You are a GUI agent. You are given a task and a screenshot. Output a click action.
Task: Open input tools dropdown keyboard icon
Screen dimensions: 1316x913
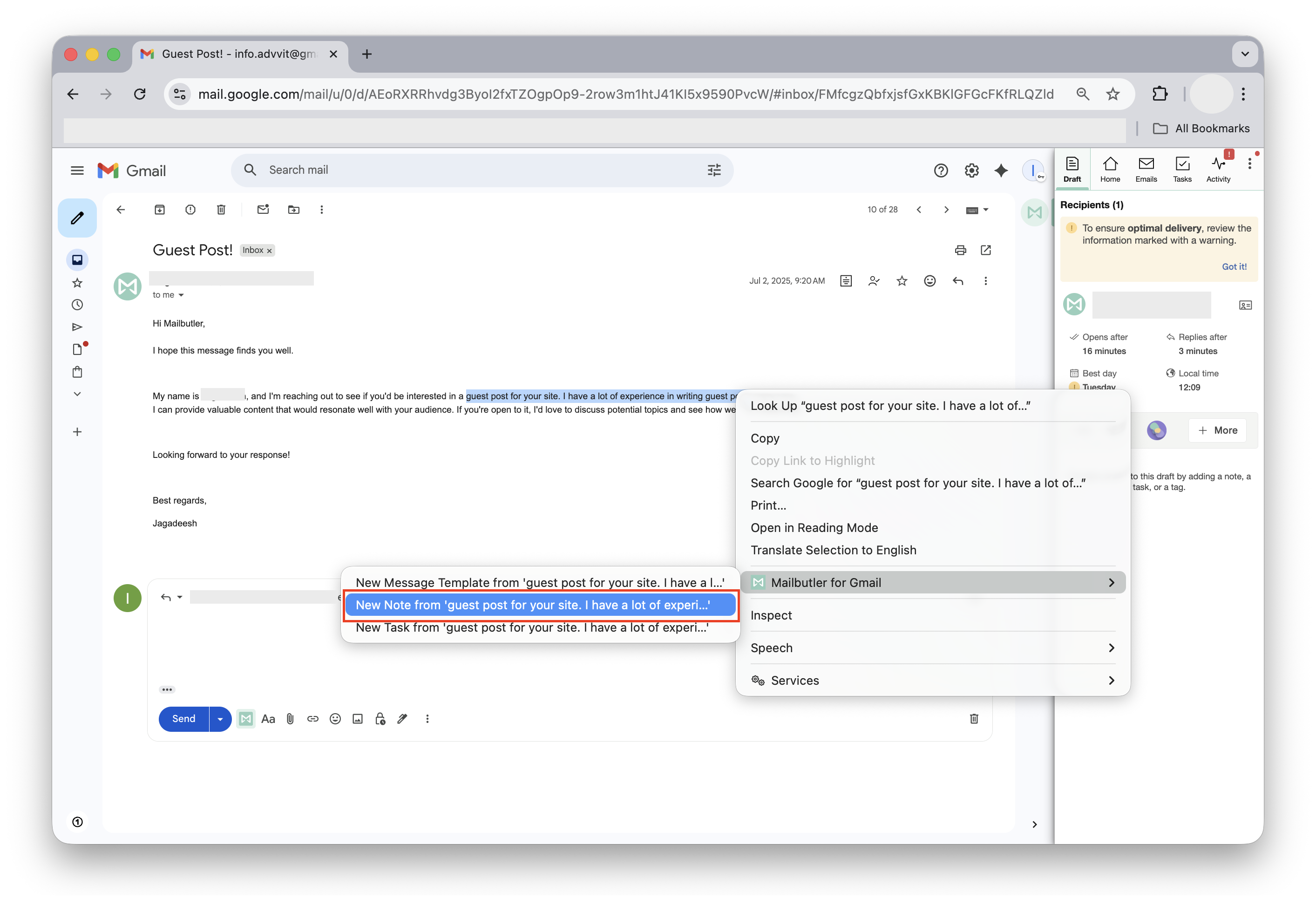pyautogui.click(x=977, y=210)
